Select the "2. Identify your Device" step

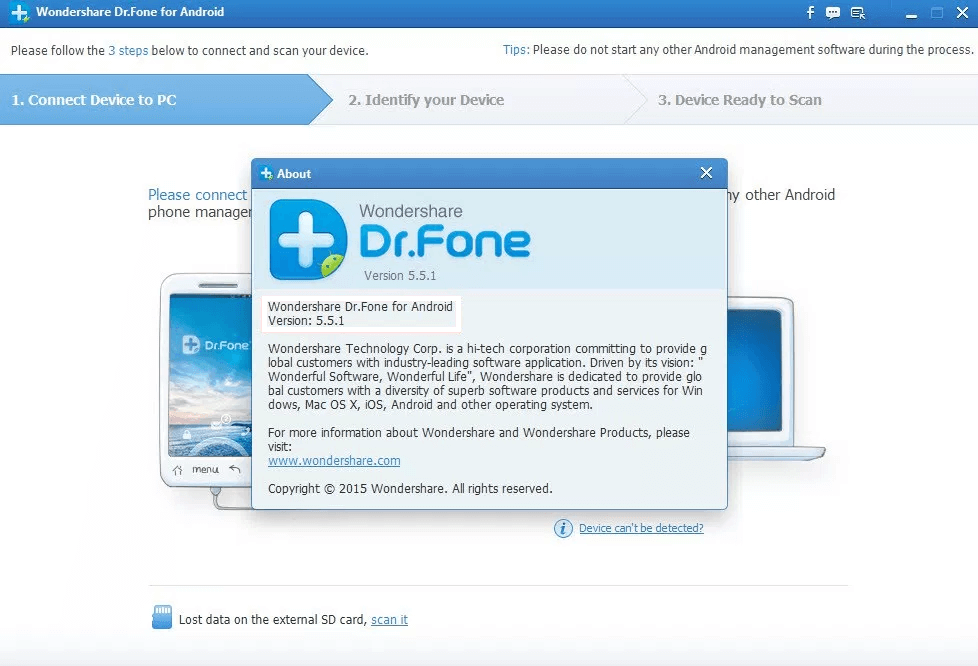pyautogui.click(x=426, y=100)
